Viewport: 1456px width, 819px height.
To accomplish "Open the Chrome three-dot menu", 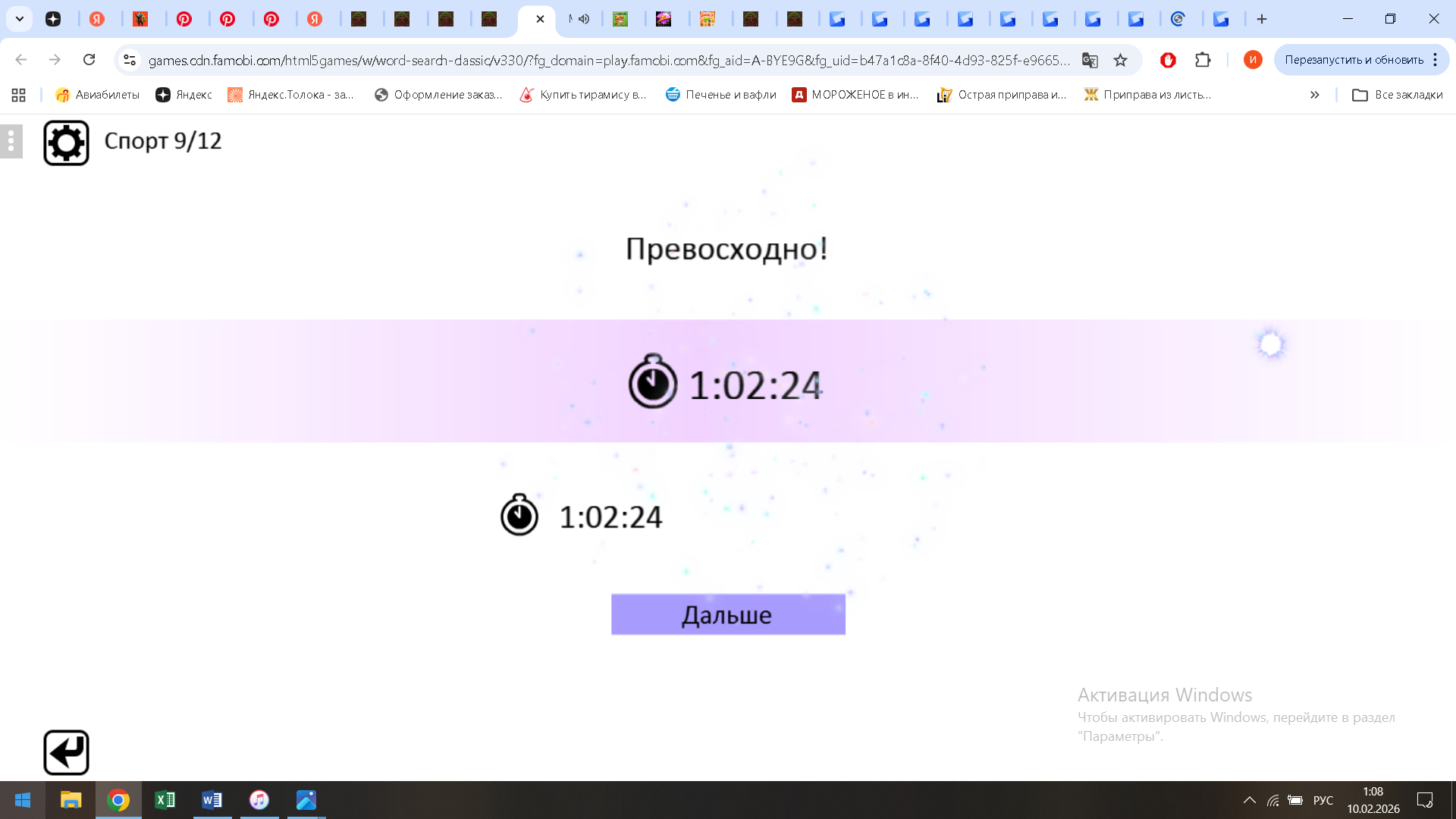I will [1436, 60].
